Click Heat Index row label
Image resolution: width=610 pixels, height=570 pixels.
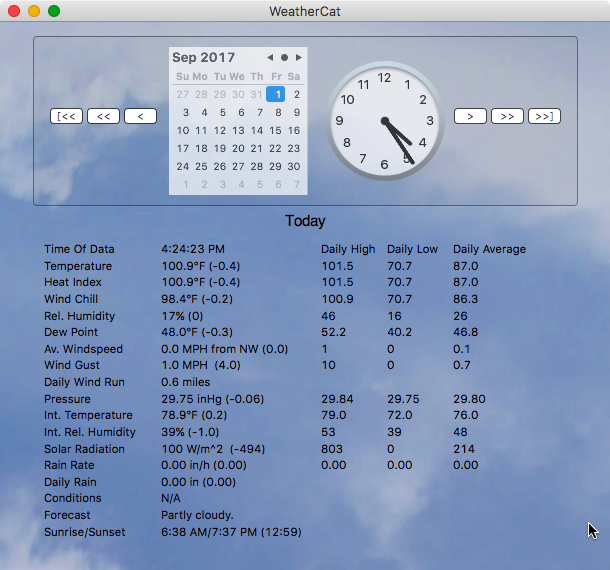click(x=73, y=282)
